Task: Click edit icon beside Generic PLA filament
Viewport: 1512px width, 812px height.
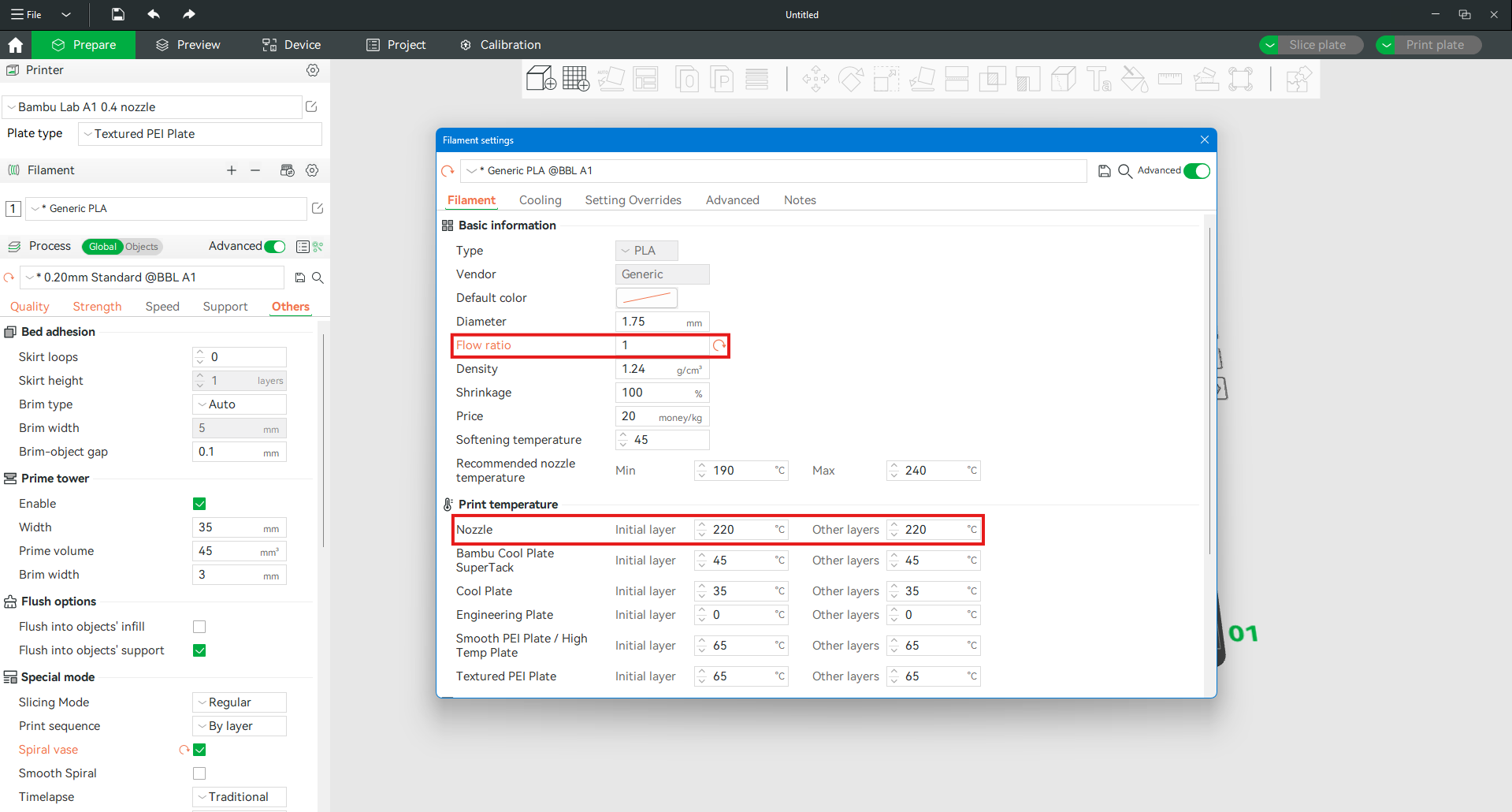Action: coord(318,208)
